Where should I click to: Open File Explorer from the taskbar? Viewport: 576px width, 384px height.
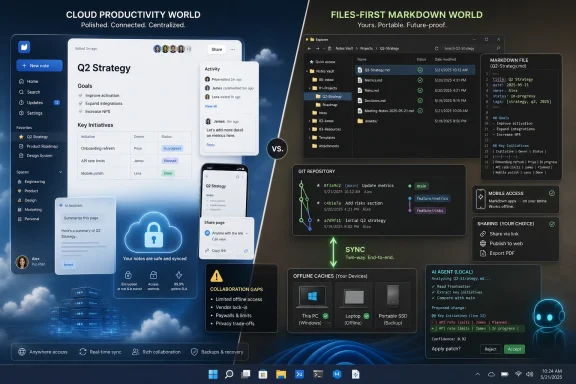281,374
